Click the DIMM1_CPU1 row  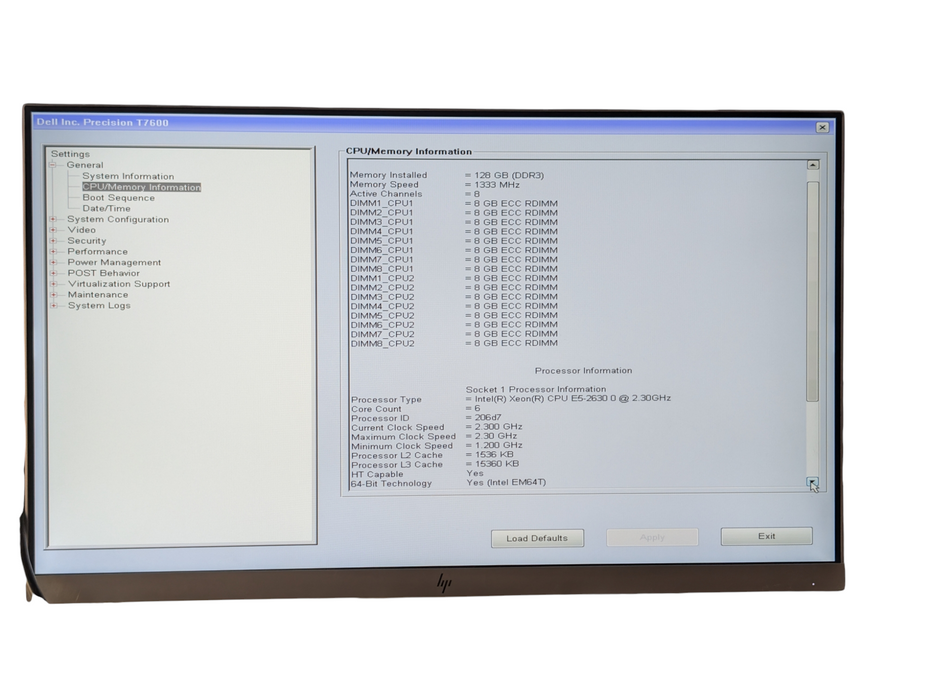(x=454, y=203)
